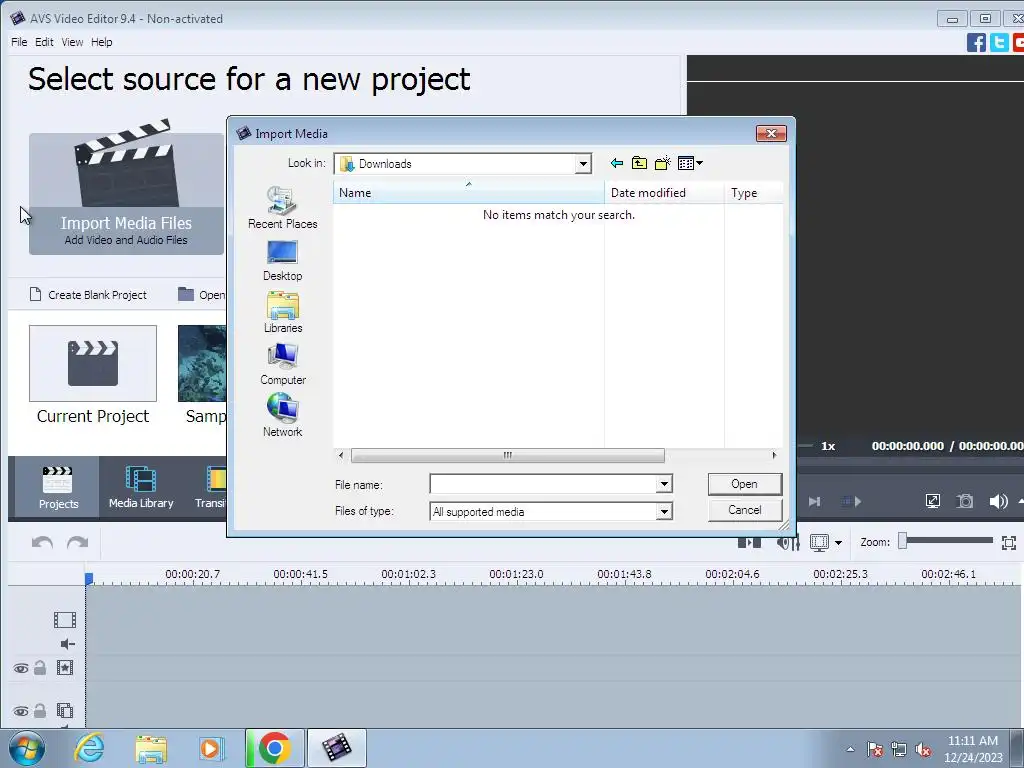Expand the Files of type dropdown
Image resolution: width=1024 pixels, height=768 pixels.
[x=664, y=511]
